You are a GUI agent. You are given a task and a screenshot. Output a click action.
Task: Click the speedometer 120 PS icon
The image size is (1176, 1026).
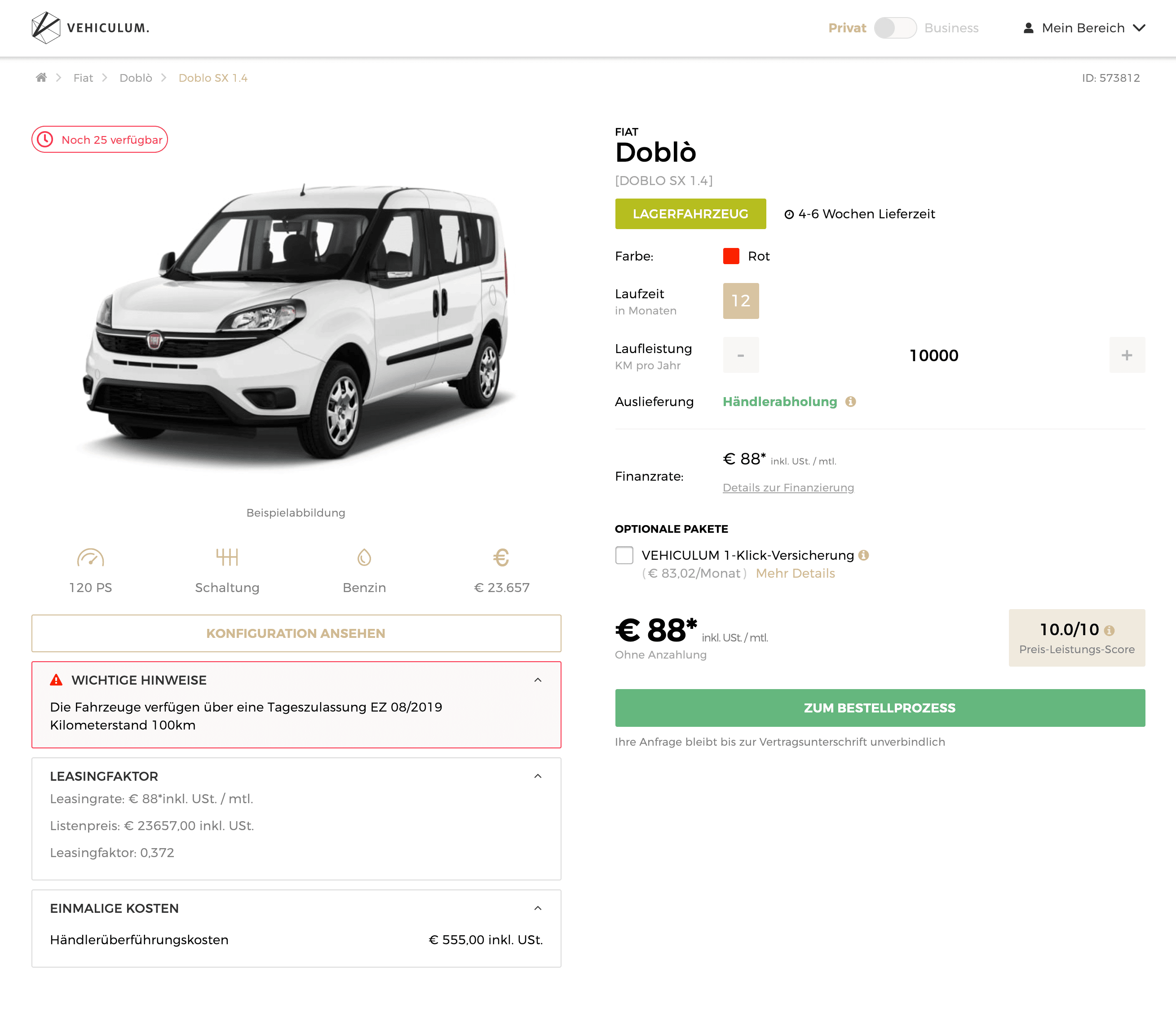[x=90, y=557]
